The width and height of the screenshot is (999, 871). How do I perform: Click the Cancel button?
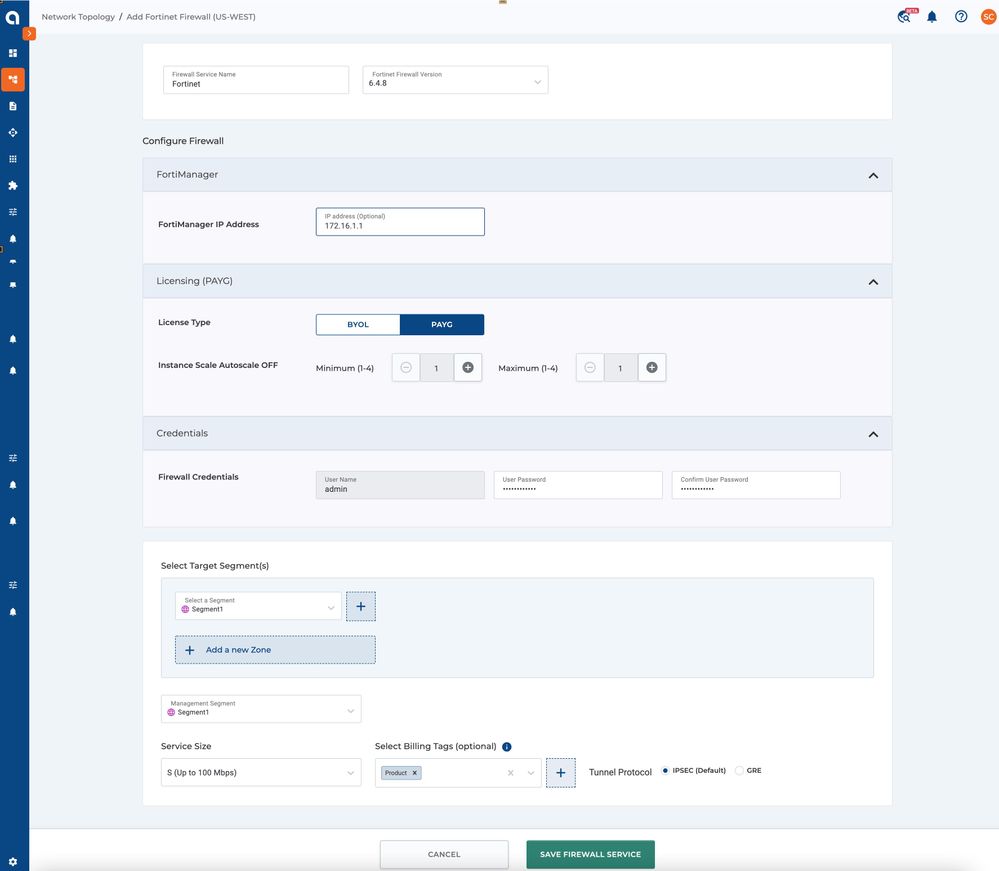coord(444,854)
